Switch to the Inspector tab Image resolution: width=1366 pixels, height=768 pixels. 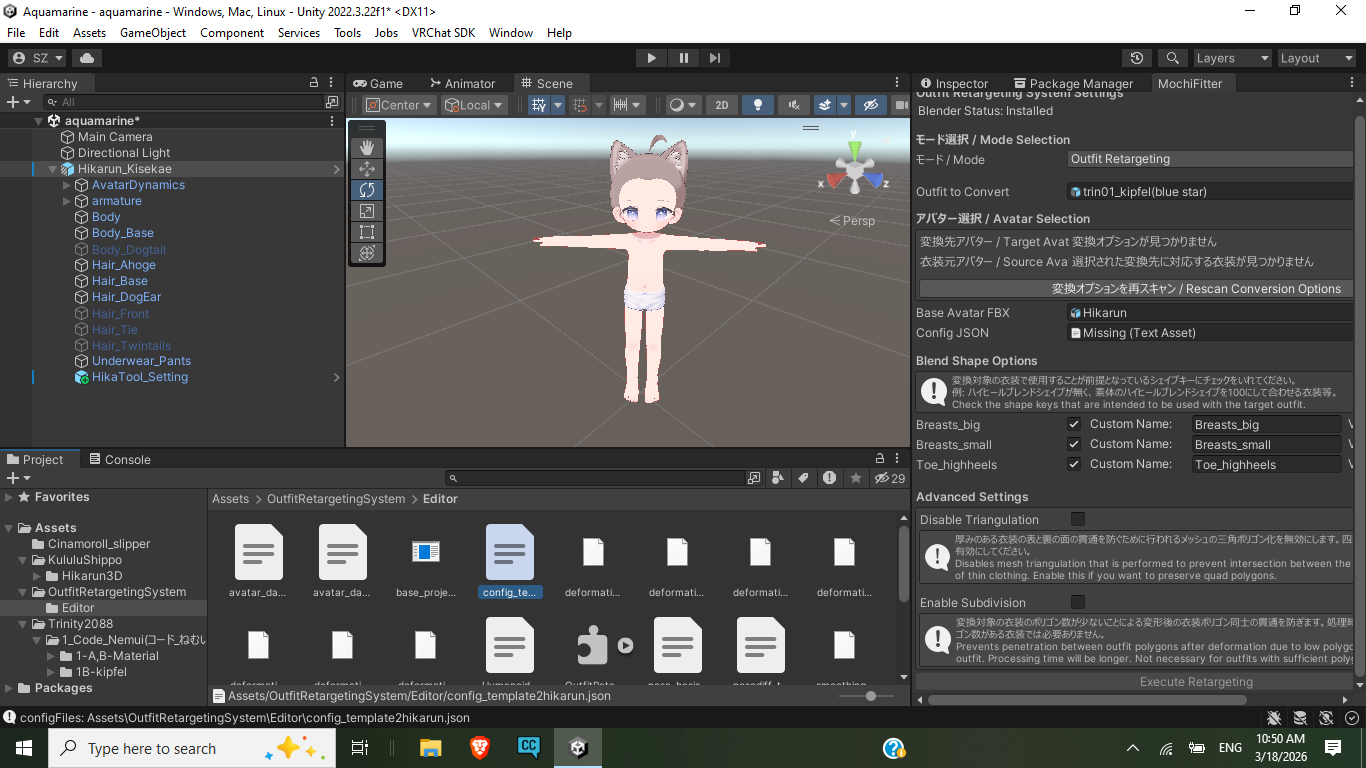(x=954, y=83)
